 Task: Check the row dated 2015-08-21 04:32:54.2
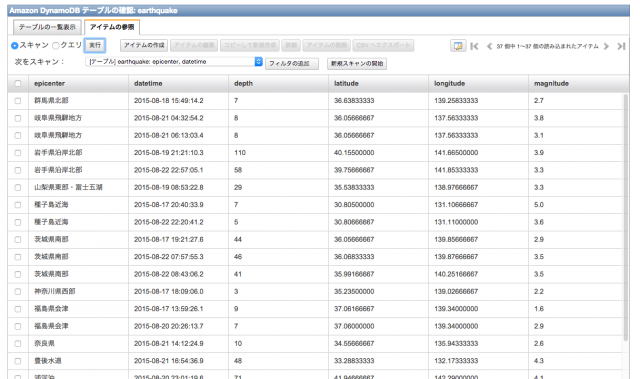[18, 118]
